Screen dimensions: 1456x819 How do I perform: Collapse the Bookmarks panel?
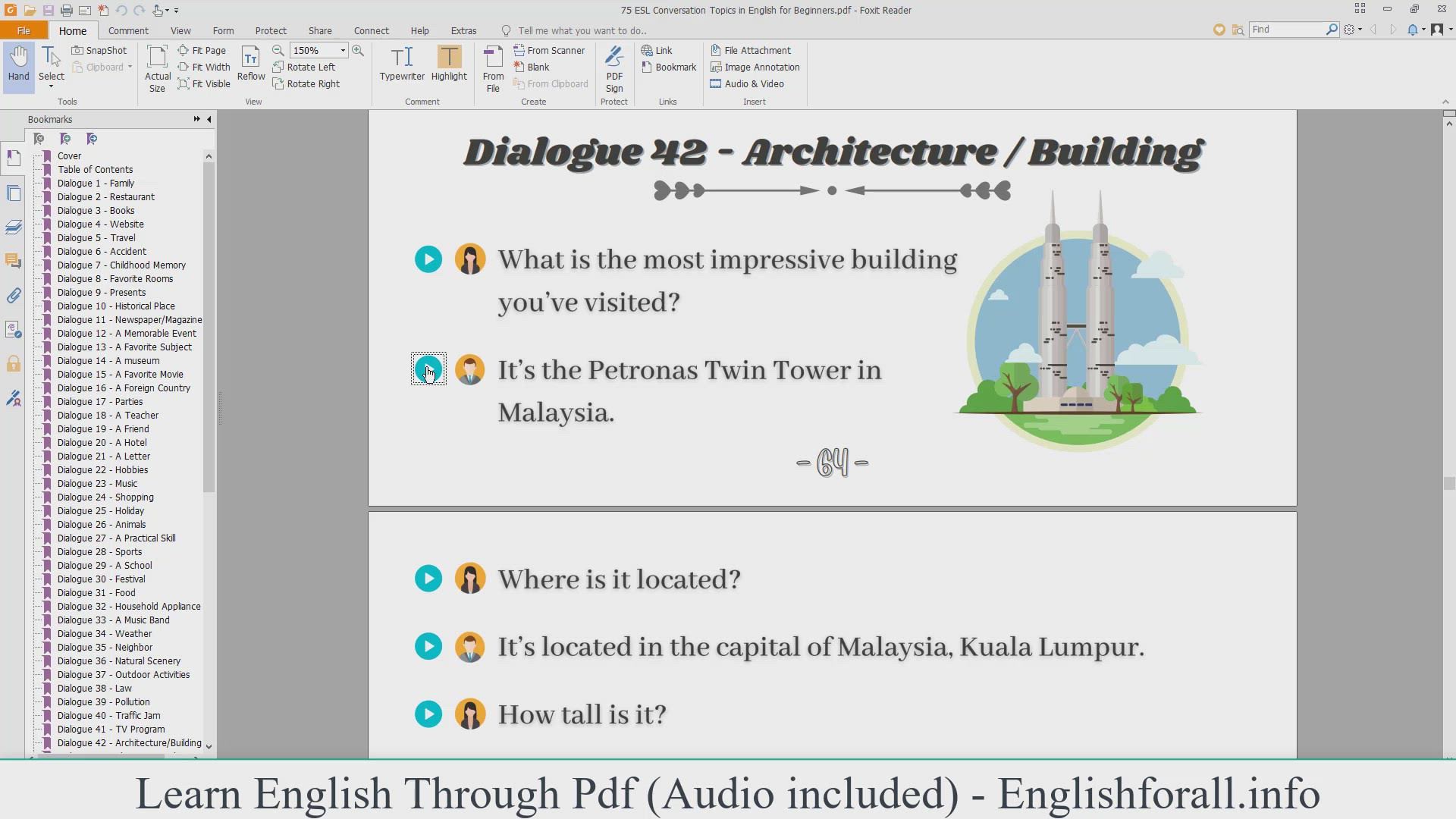pos(209,119)
